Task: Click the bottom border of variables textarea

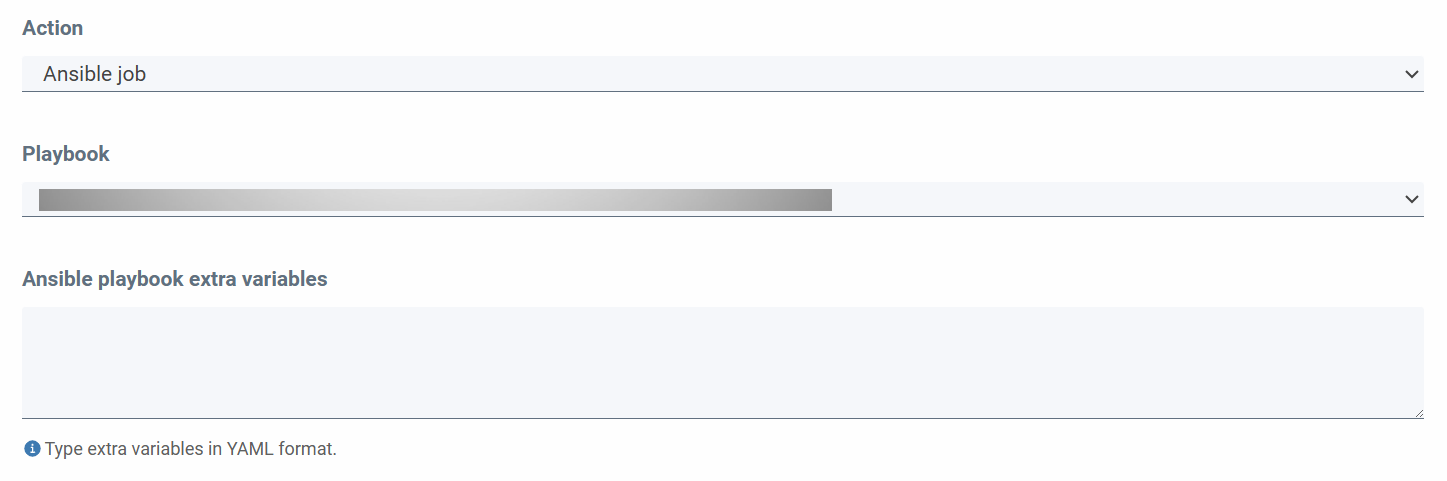Action: 722,418
